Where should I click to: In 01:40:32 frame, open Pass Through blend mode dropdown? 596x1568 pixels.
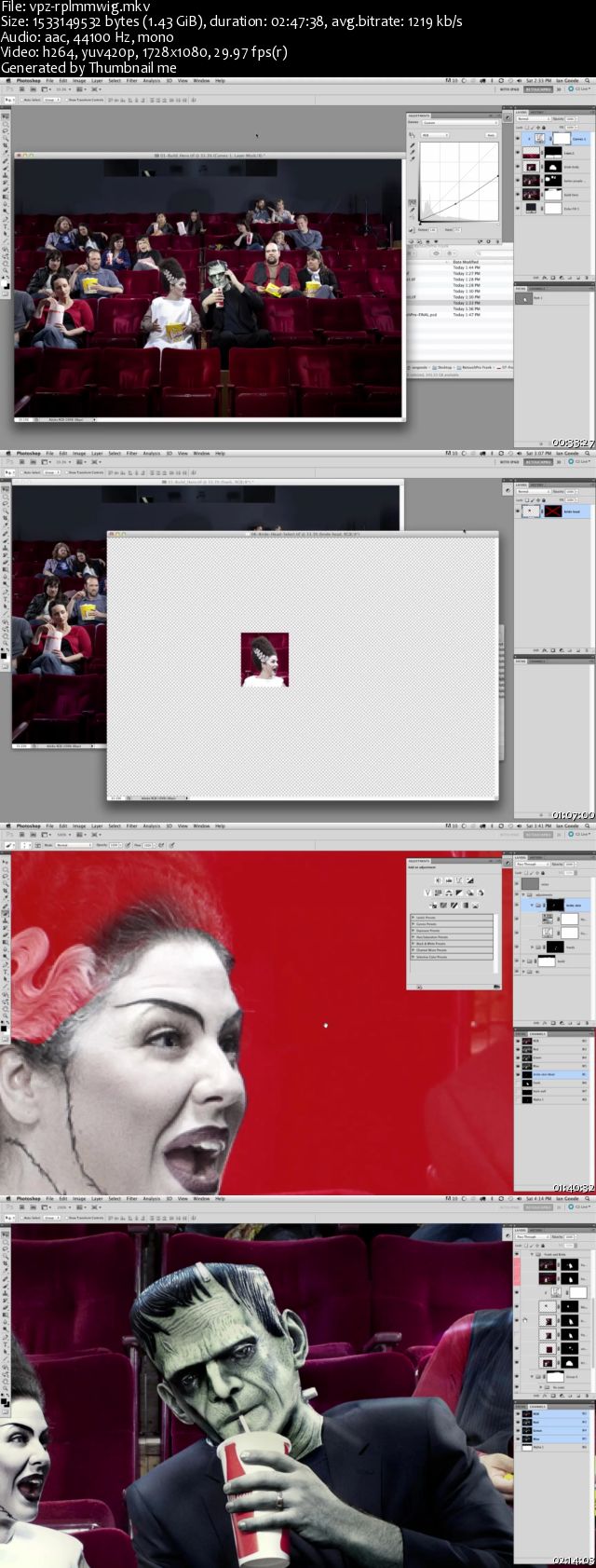pos(533,864)
